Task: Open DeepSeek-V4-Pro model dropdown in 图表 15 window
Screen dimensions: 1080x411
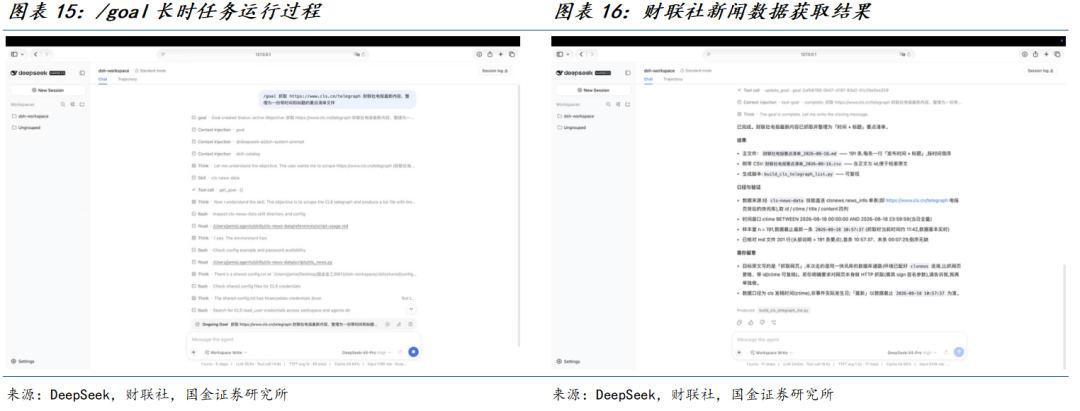Action: [x=365, y=352]
